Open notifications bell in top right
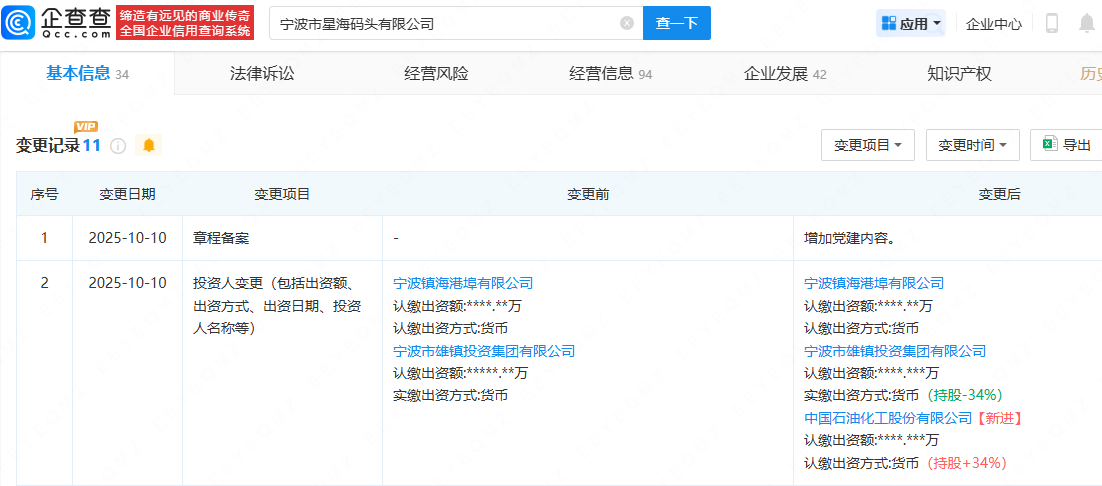 (x=1086, y=23)
